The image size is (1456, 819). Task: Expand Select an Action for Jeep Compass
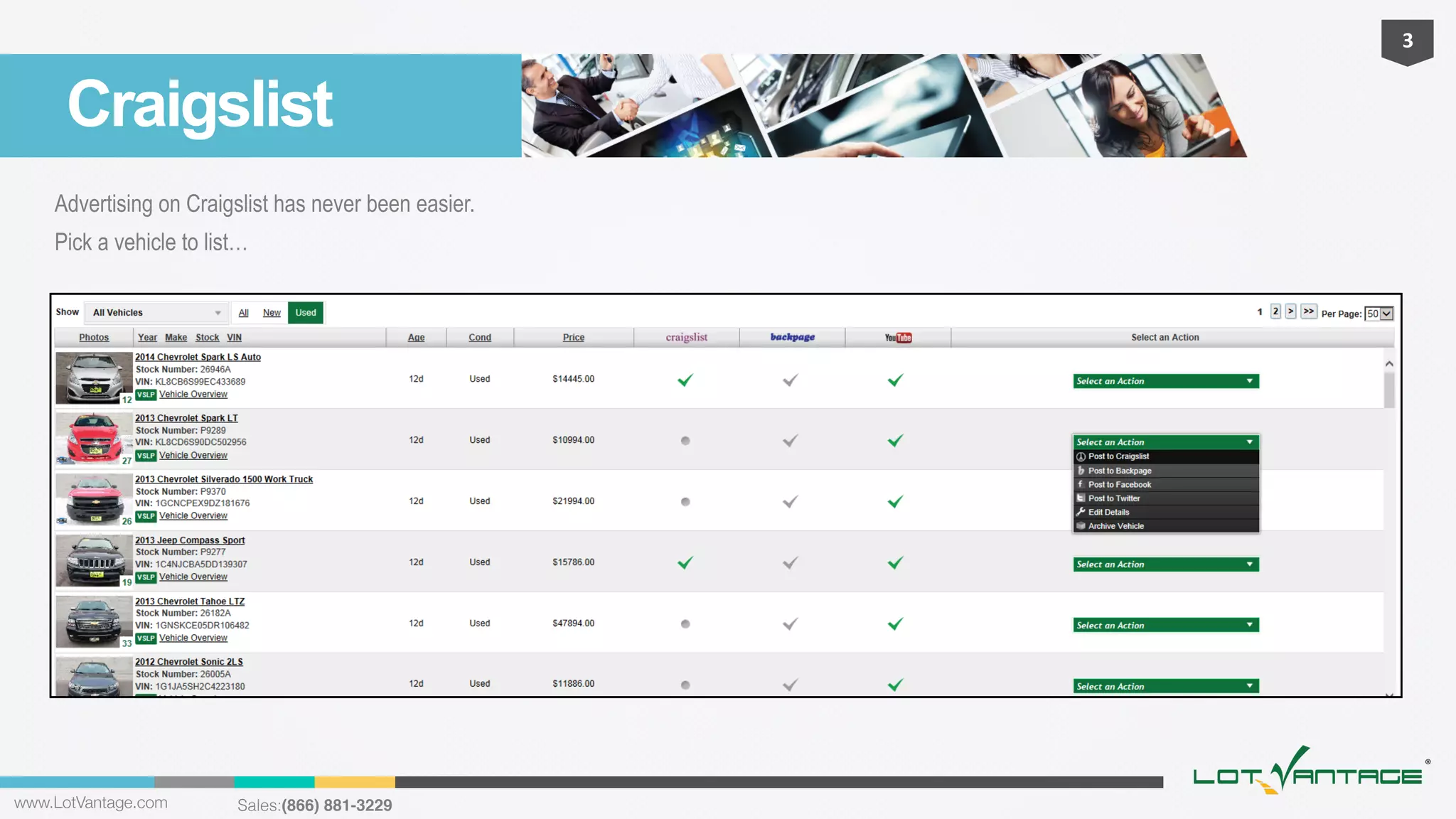click(1165, 564)
